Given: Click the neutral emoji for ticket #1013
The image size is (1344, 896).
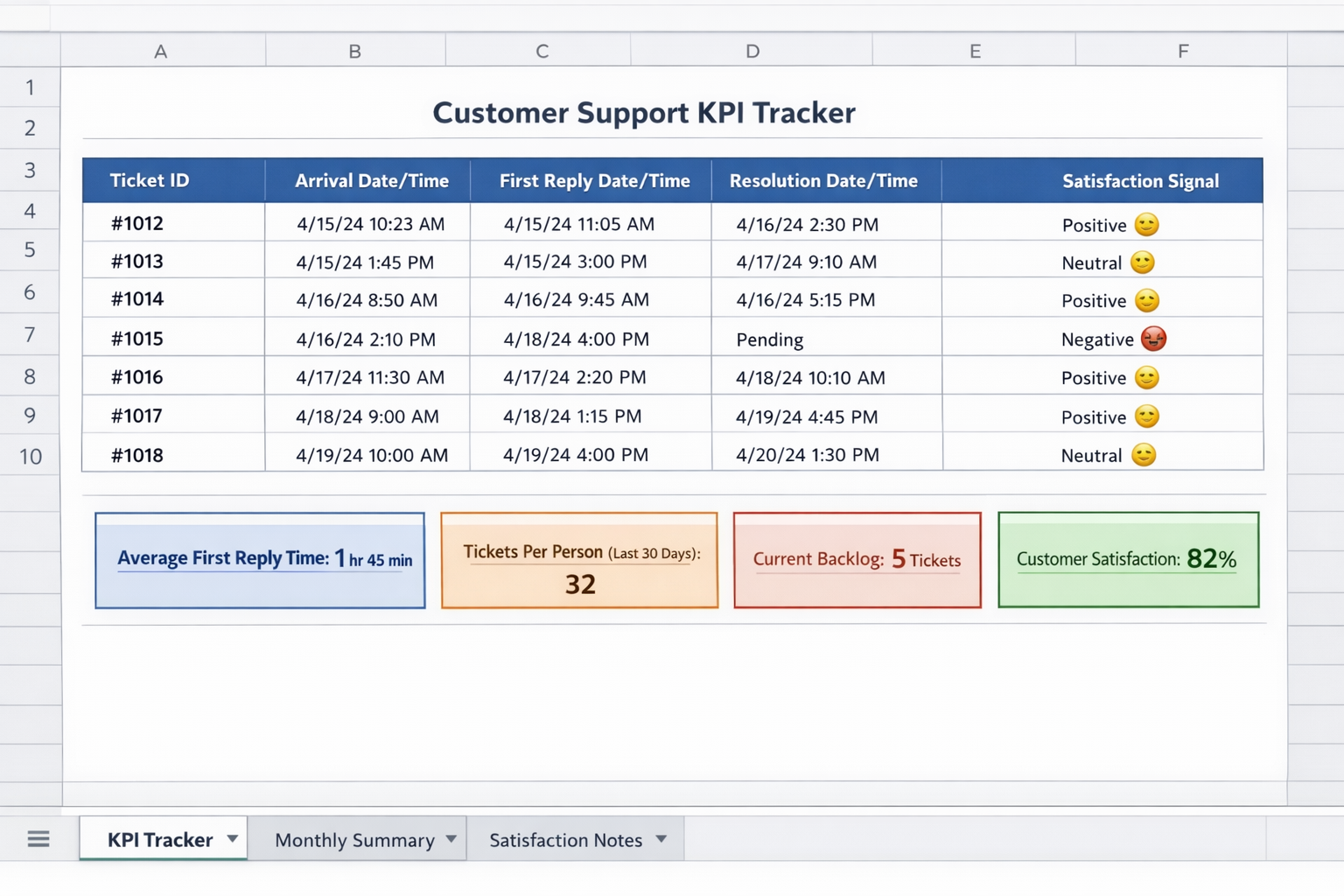Looking at the screenshot, I should pos(1144,262).
